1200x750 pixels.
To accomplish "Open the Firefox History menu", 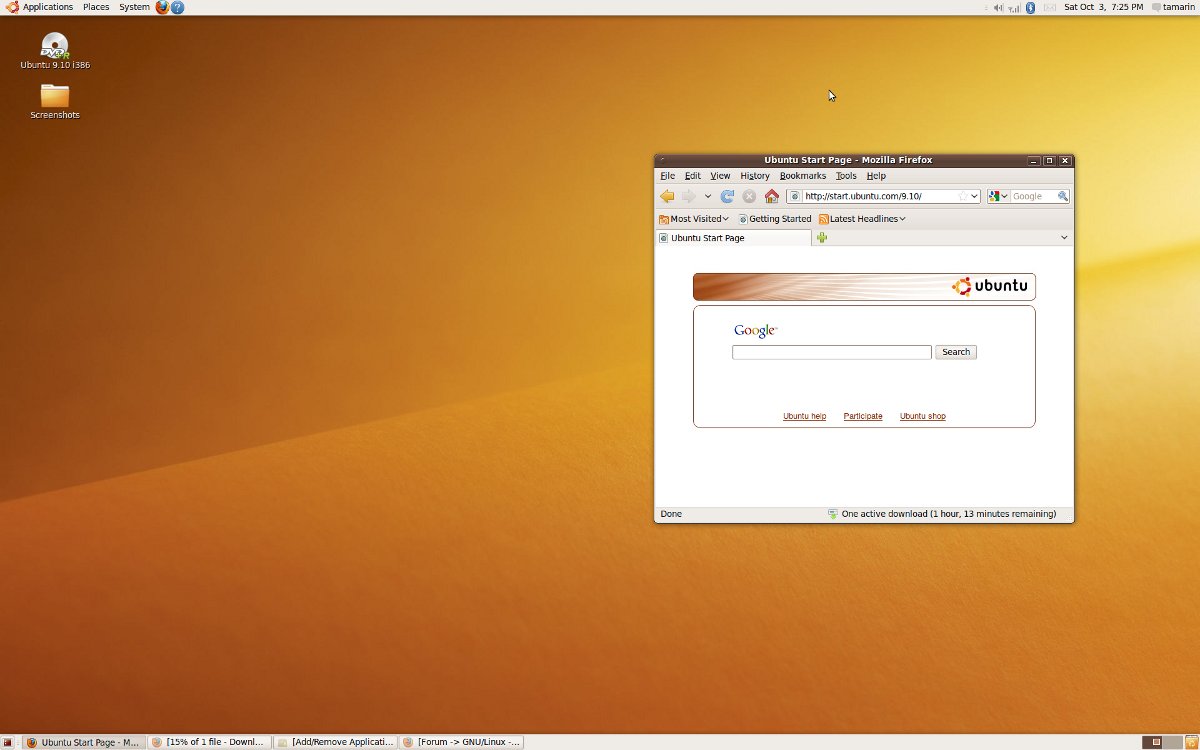I will pos(755,176).
